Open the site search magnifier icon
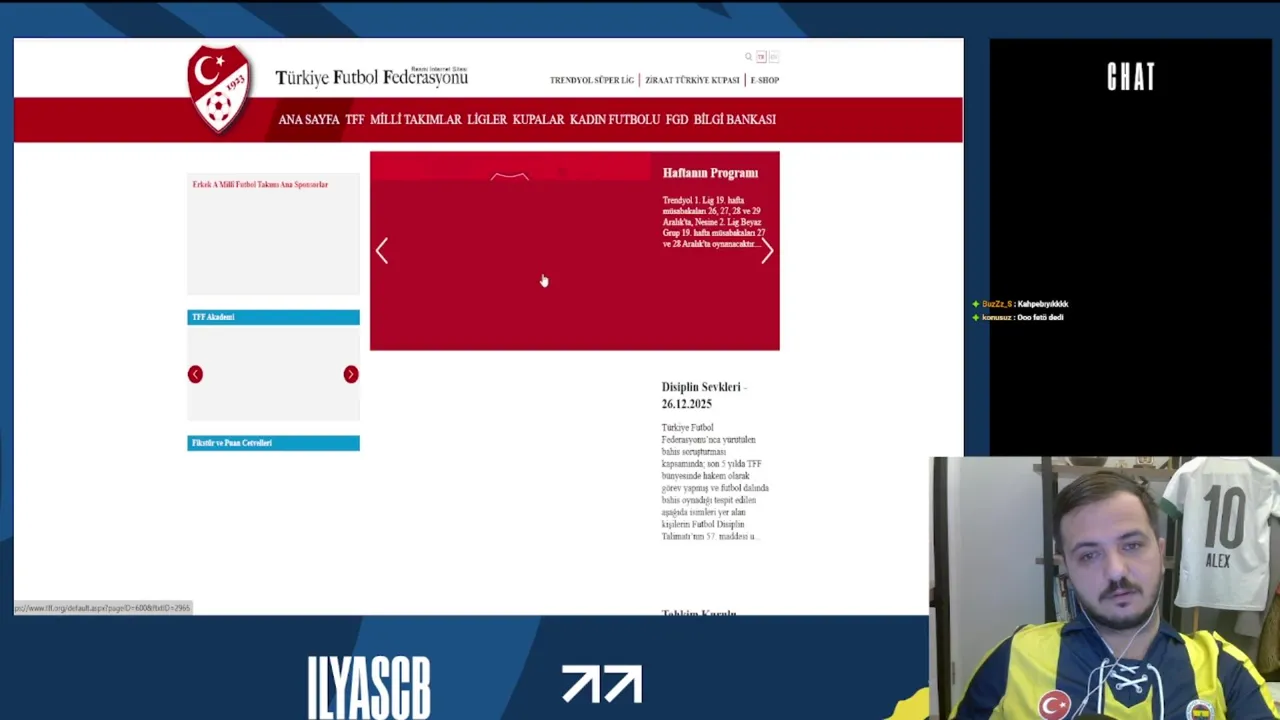Viewport: 1280px width, 720px height. coord(748,57)
